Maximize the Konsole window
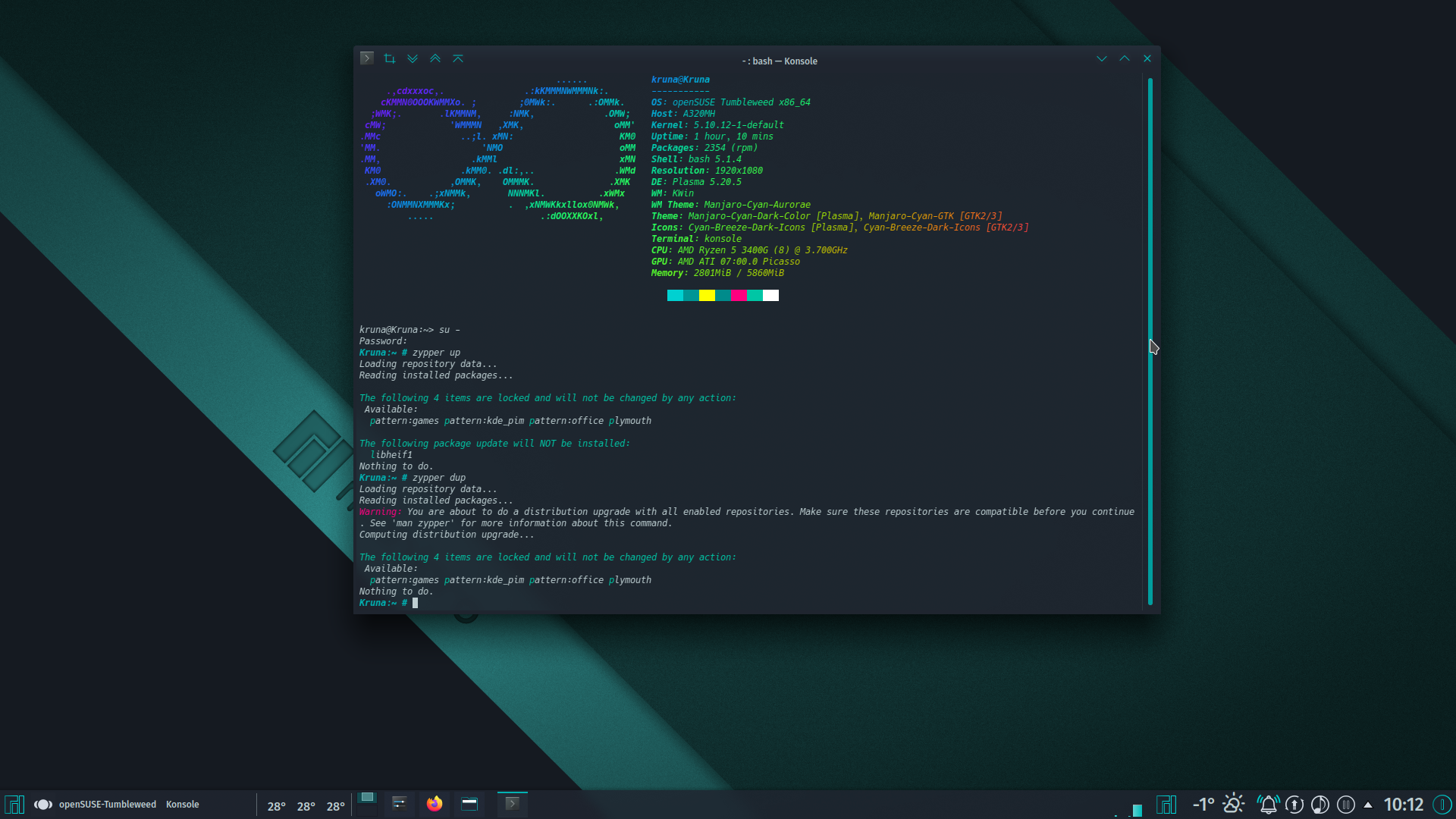 pyautogui.click(x=1125, y=58)
